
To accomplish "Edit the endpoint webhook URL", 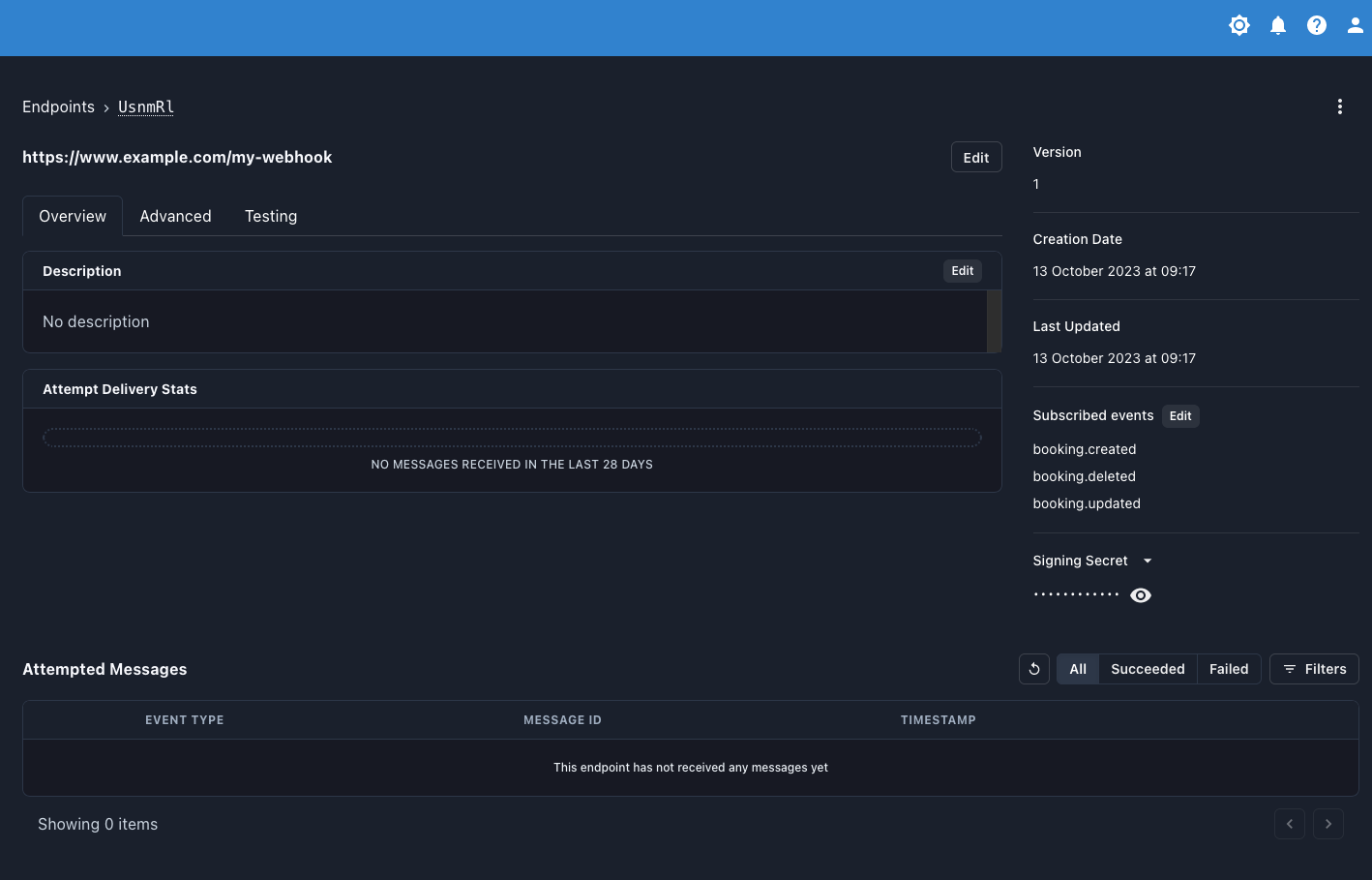I will click(975, 157).
